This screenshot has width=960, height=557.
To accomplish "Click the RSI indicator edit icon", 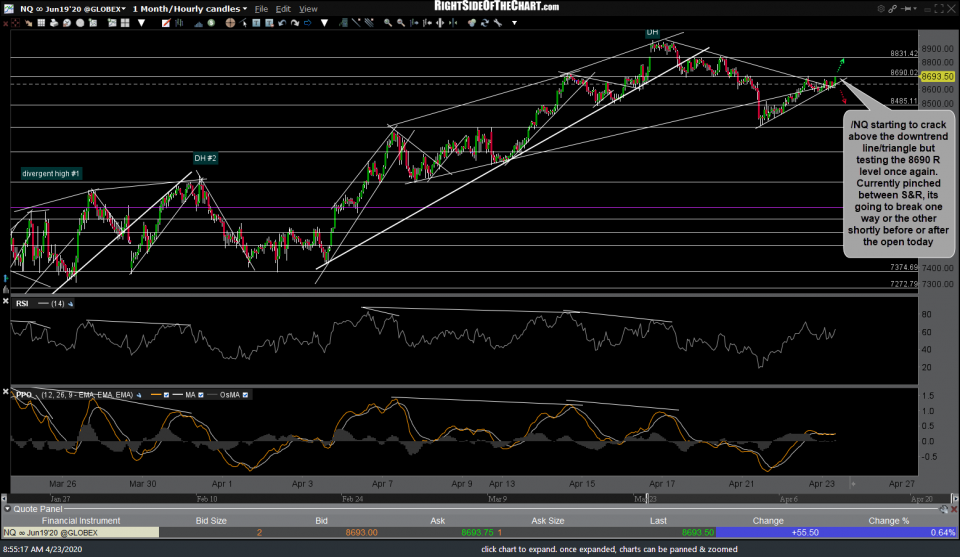I will 71,304.
